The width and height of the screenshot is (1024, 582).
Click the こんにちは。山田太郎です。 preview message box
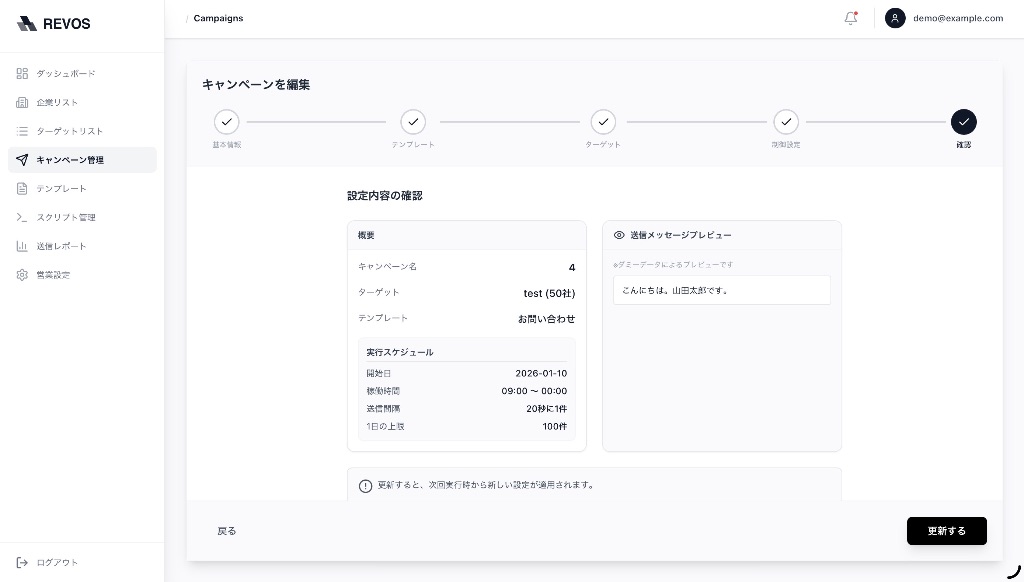722,290
